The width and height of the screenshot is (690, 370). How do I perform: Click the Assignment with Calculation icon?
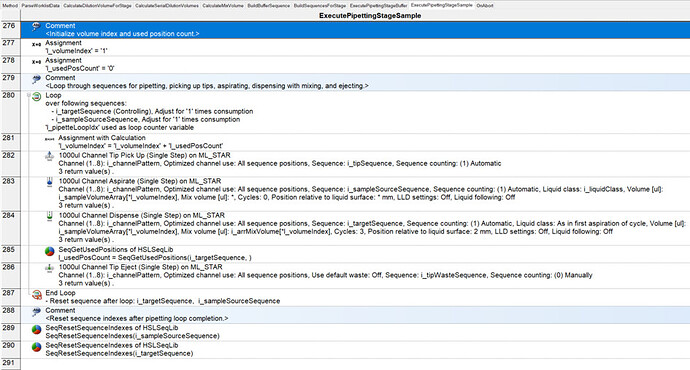(49, 139)
